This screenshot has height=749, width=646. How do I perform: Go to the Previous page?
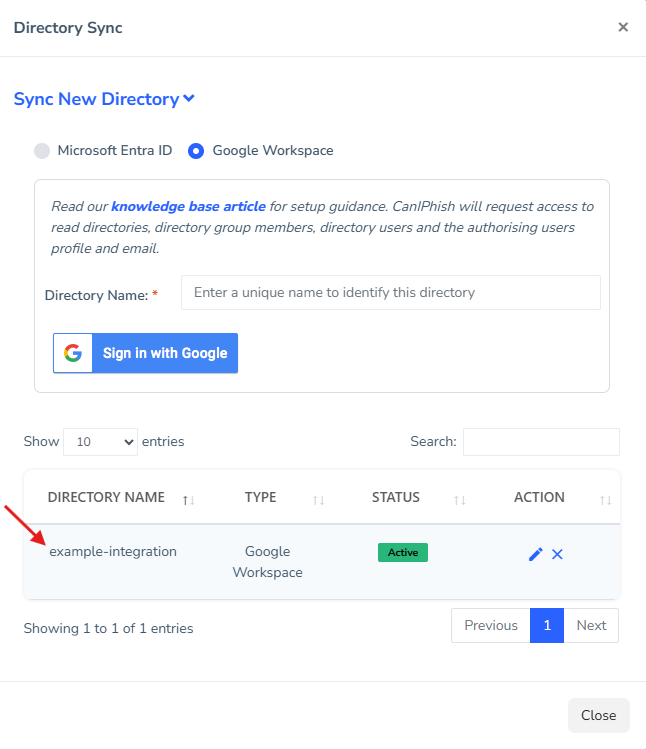(490, 625)
